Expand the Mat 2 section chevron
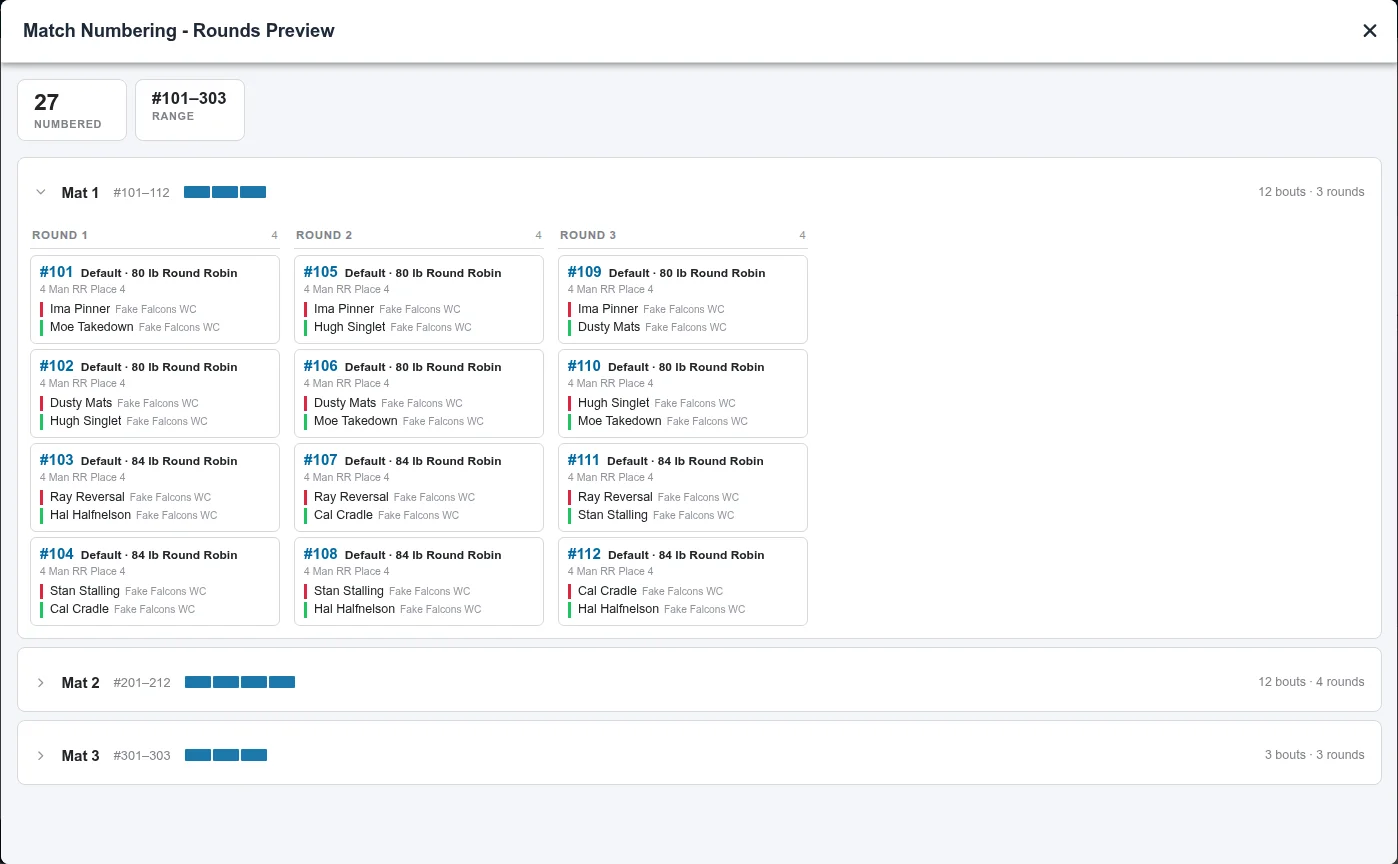This screenshot has width=1398, height=864. point(41,682)
